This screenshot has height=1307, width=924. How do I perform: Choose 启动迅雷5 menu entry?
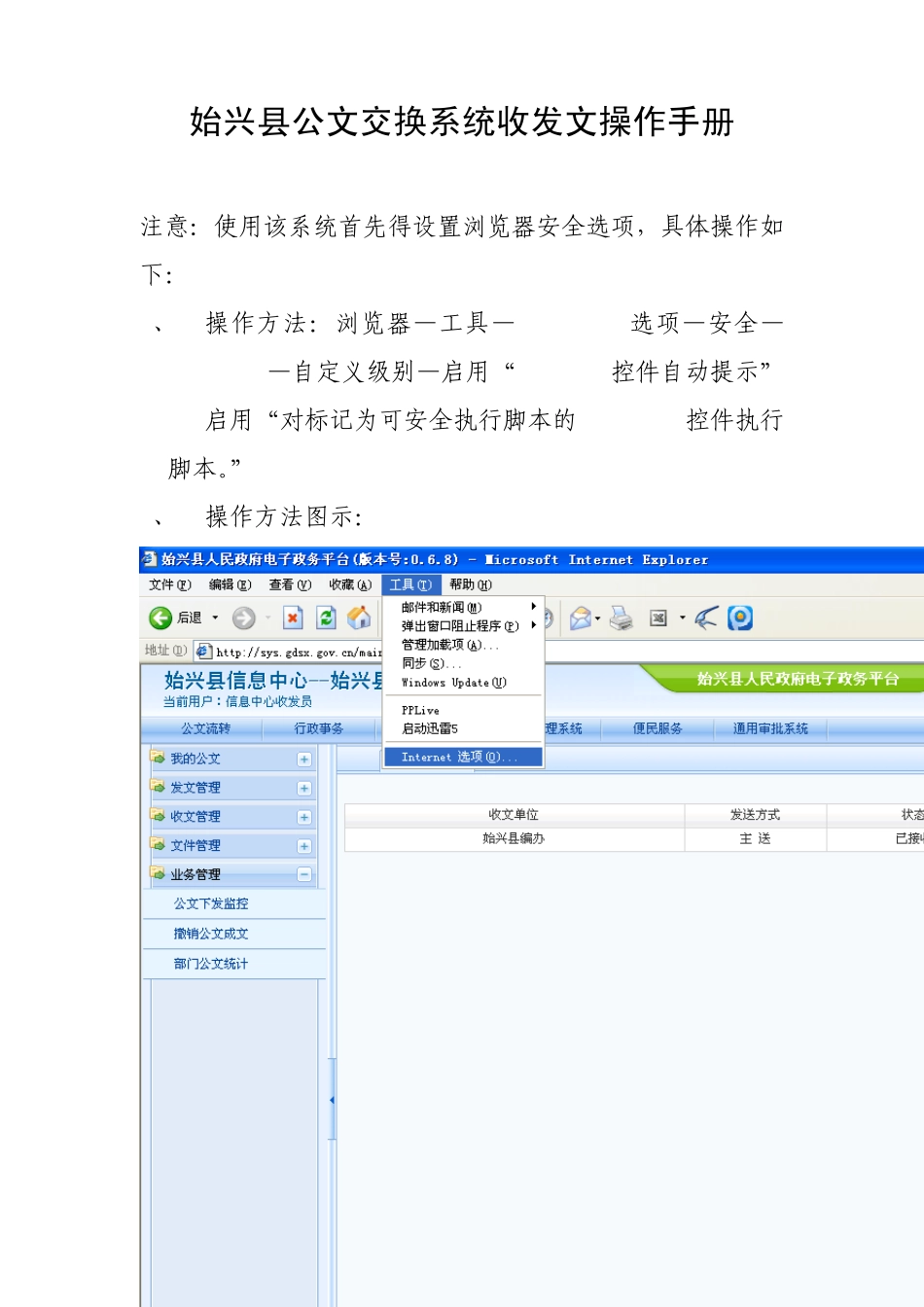(x=463, y=728)
